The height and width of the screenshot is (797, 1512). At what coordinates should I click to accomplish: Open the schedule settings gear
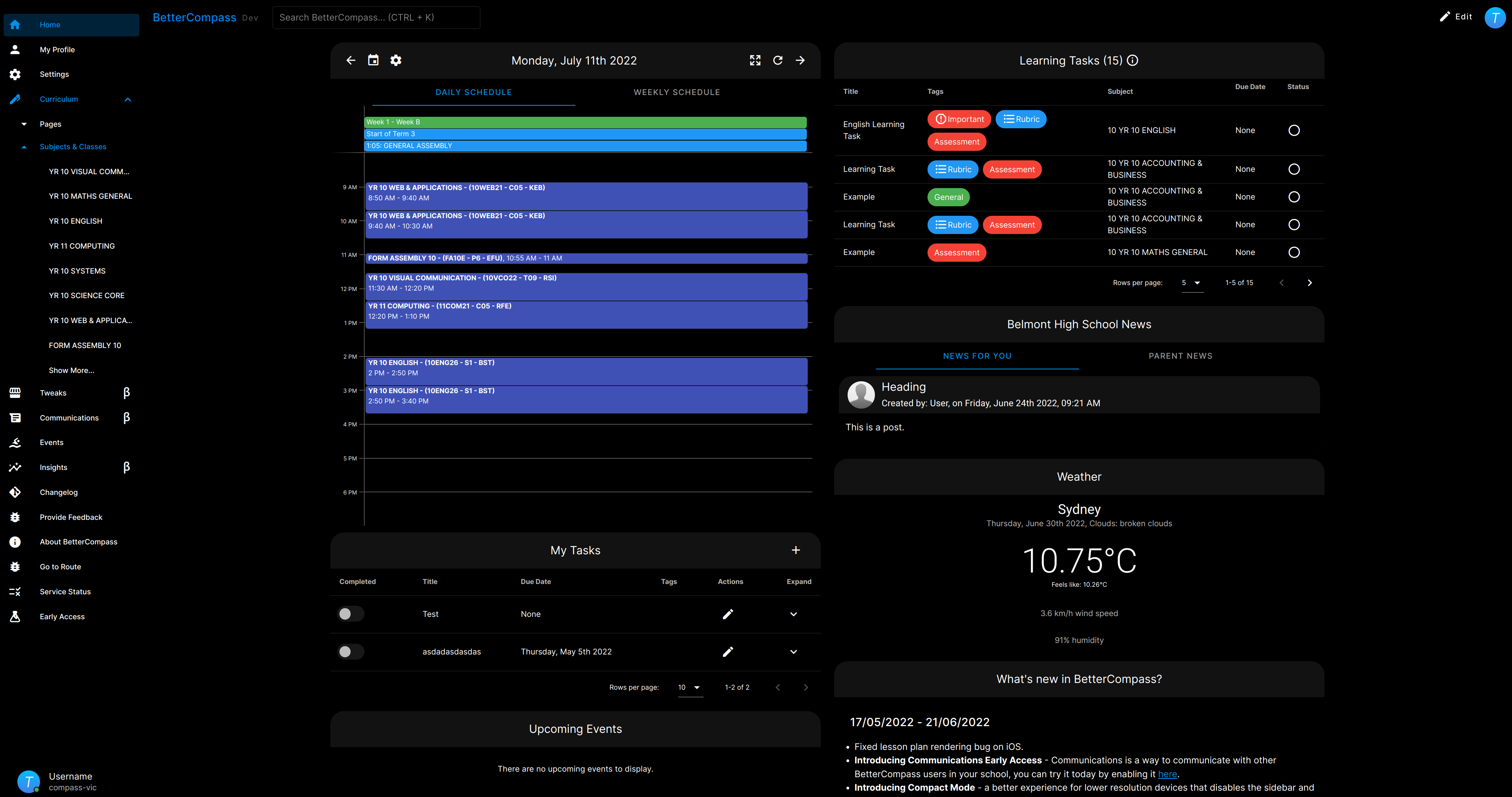(396, 60)
